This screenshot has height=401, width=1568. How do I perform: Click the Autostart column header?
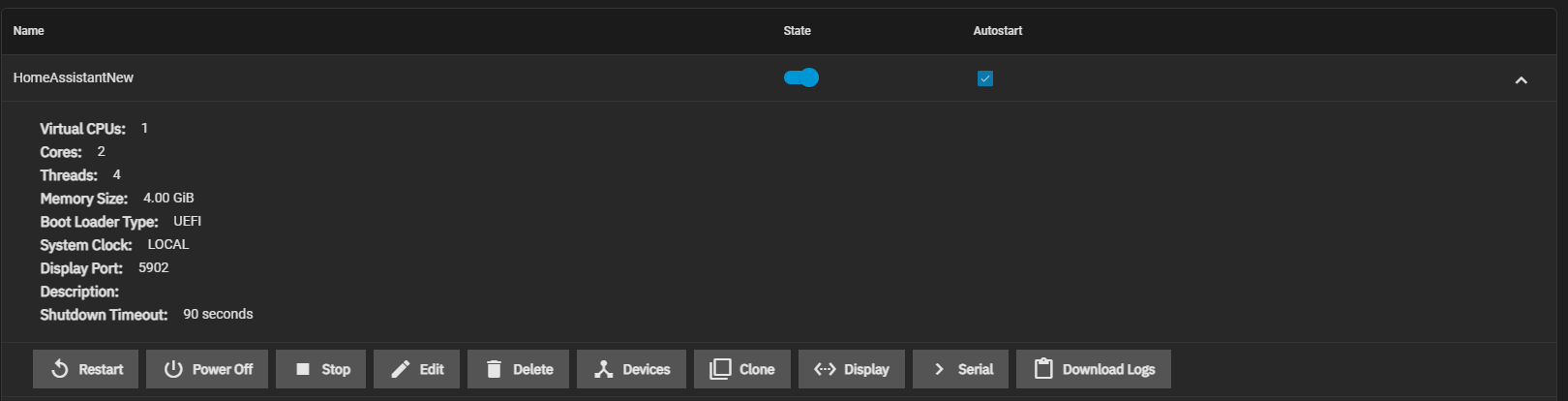tap(997, 31)
